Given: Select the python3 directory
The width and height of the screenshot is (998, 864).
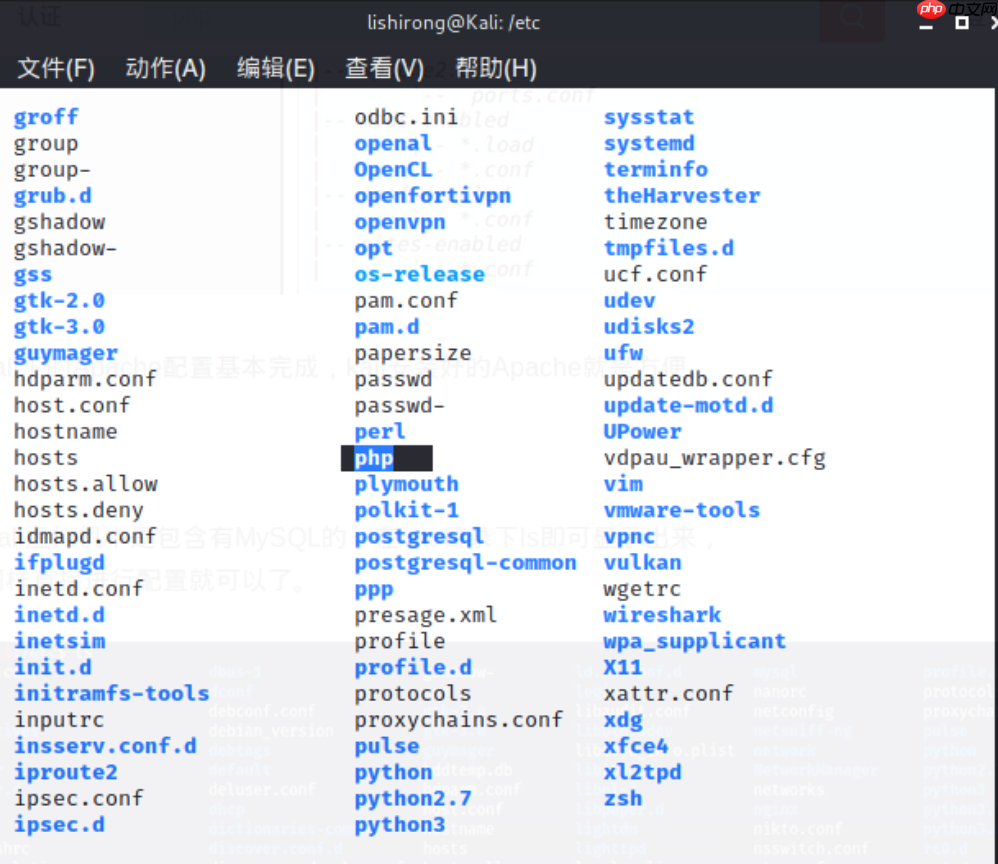Looking at the screenshot, I should coord(400,825).
